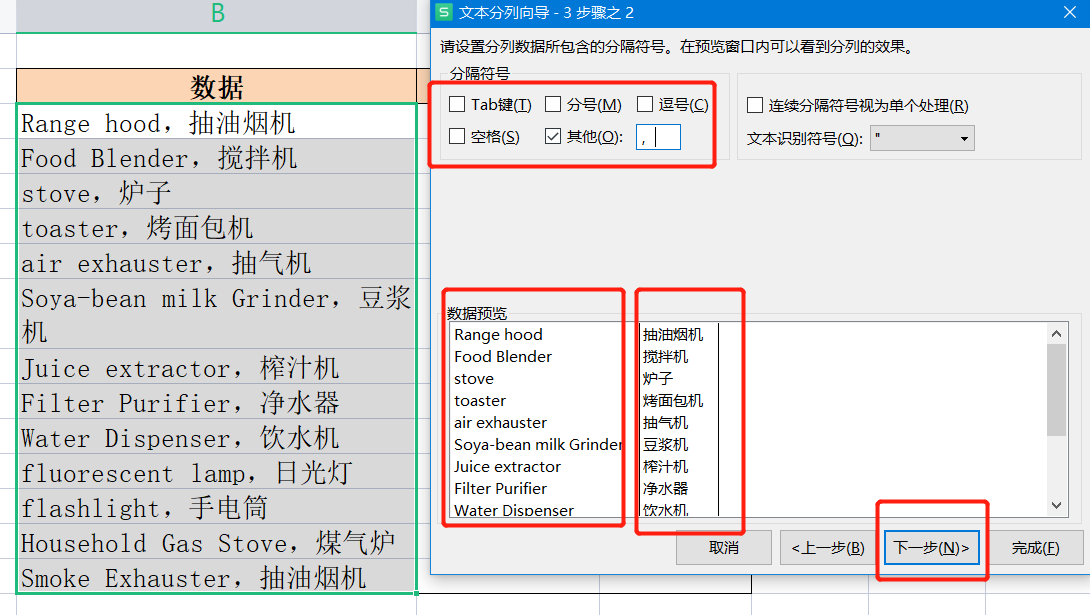This screenshot has height=615, width=1090.
Task: Select the 'Range hood，抽油烟机' cell
Action: [x=217, y=122]
